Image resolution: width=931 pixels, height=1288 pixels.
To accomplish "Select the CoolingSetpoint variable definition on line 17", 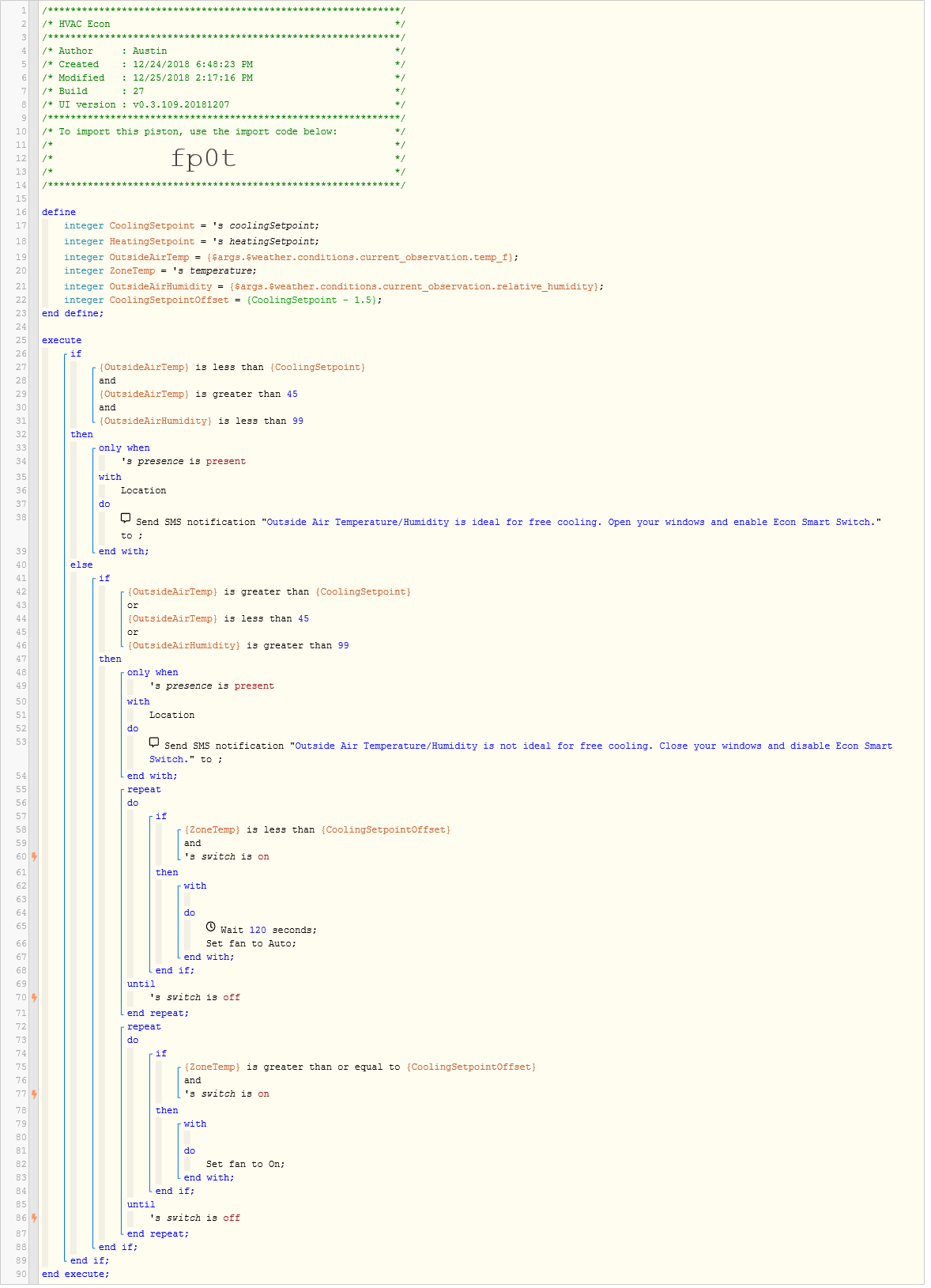I will [192, 225].
